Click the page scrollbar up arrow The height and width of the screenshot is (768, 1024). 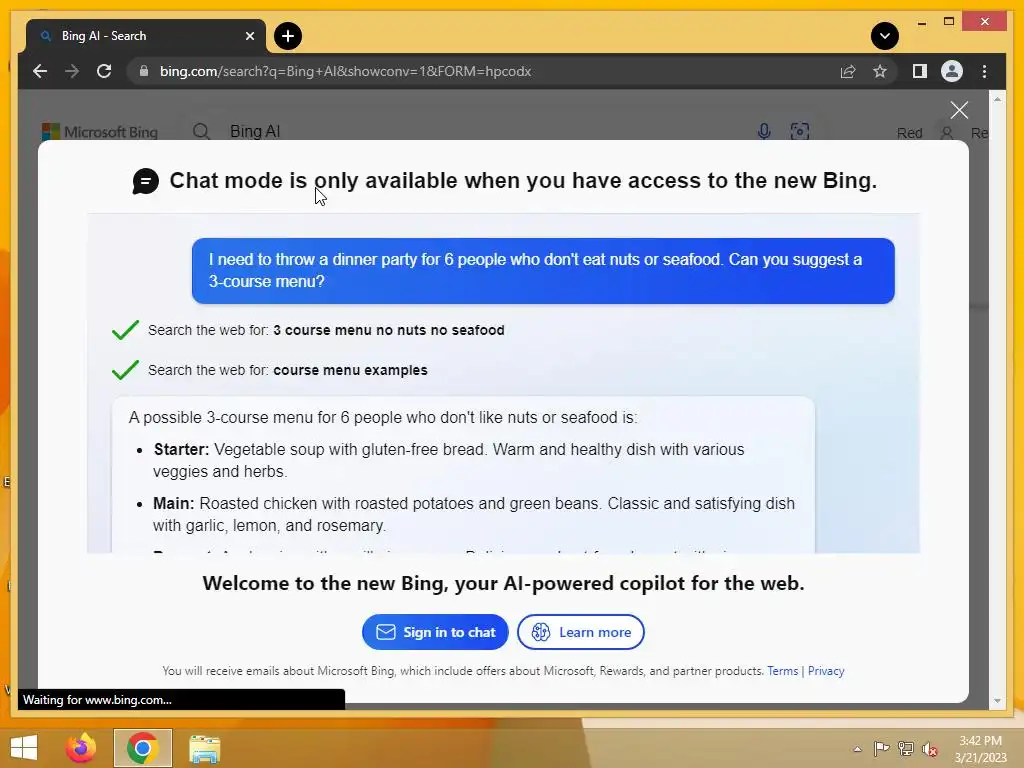pyautogui.click(x=997, y=99)
